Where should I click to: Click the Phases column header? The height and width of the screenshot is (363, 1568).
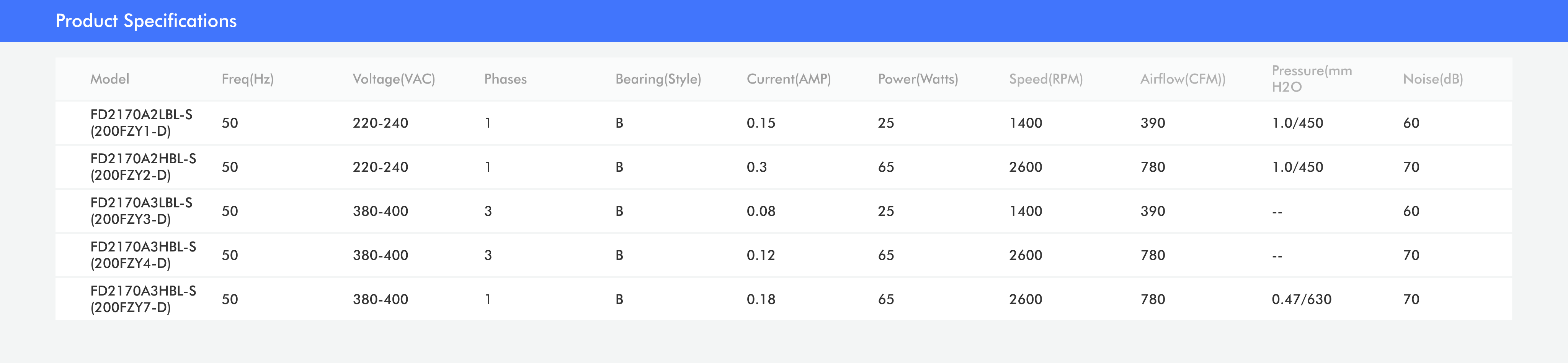(505, 79)
